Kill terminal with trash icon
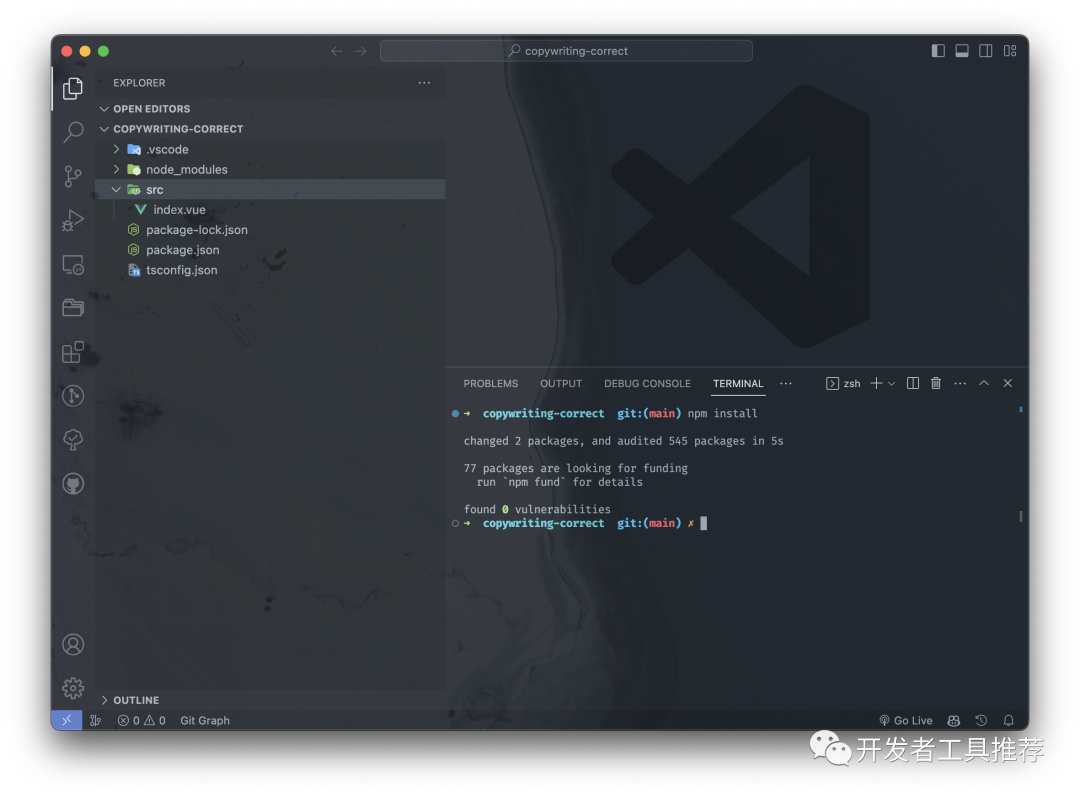 (936, 383)
